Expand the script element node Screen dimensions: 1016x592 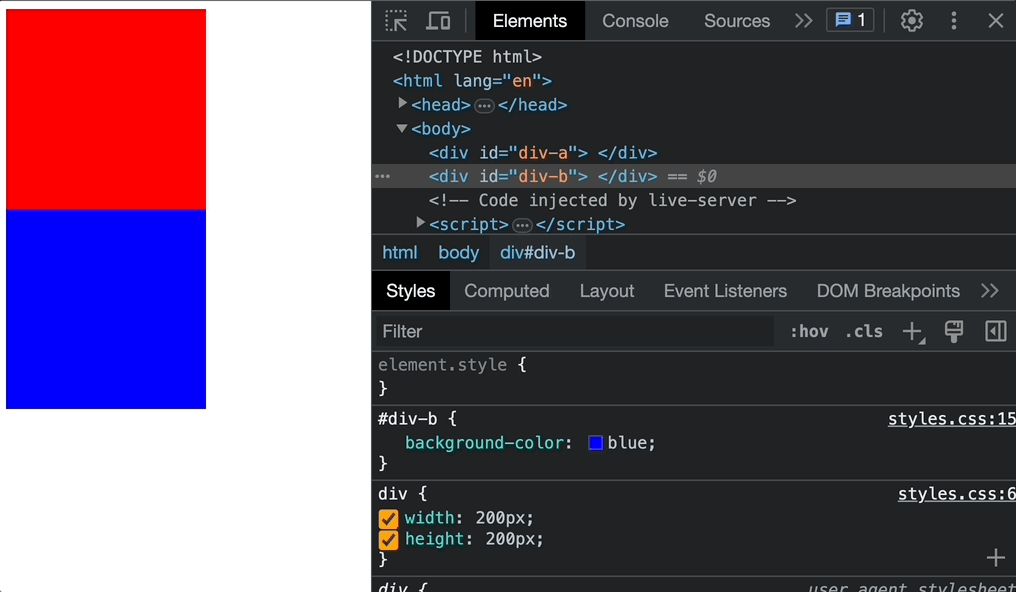[421, 223]
